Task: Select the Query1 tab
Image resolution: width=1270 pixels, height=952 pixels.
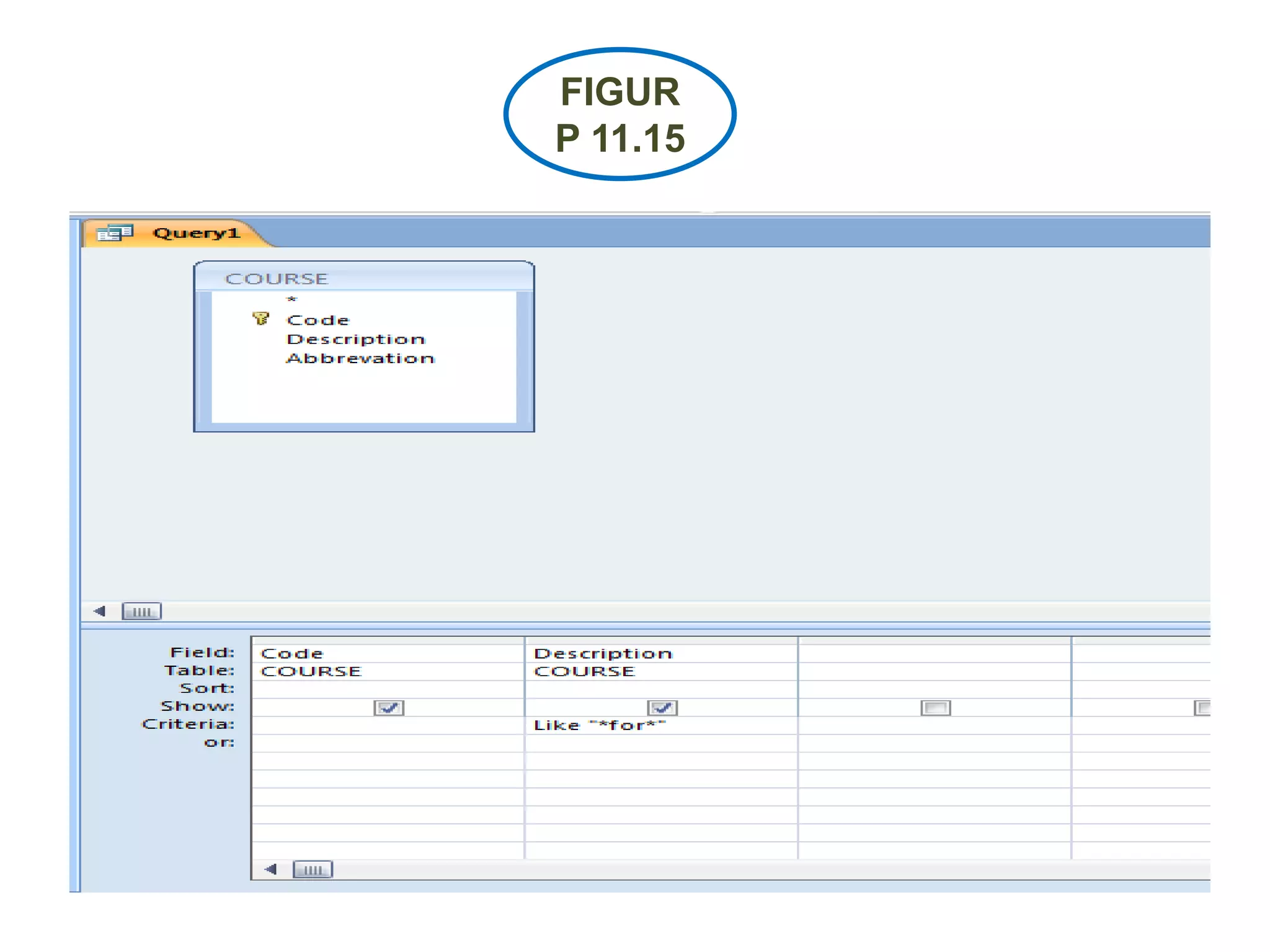Action: (x=196, y=233)
